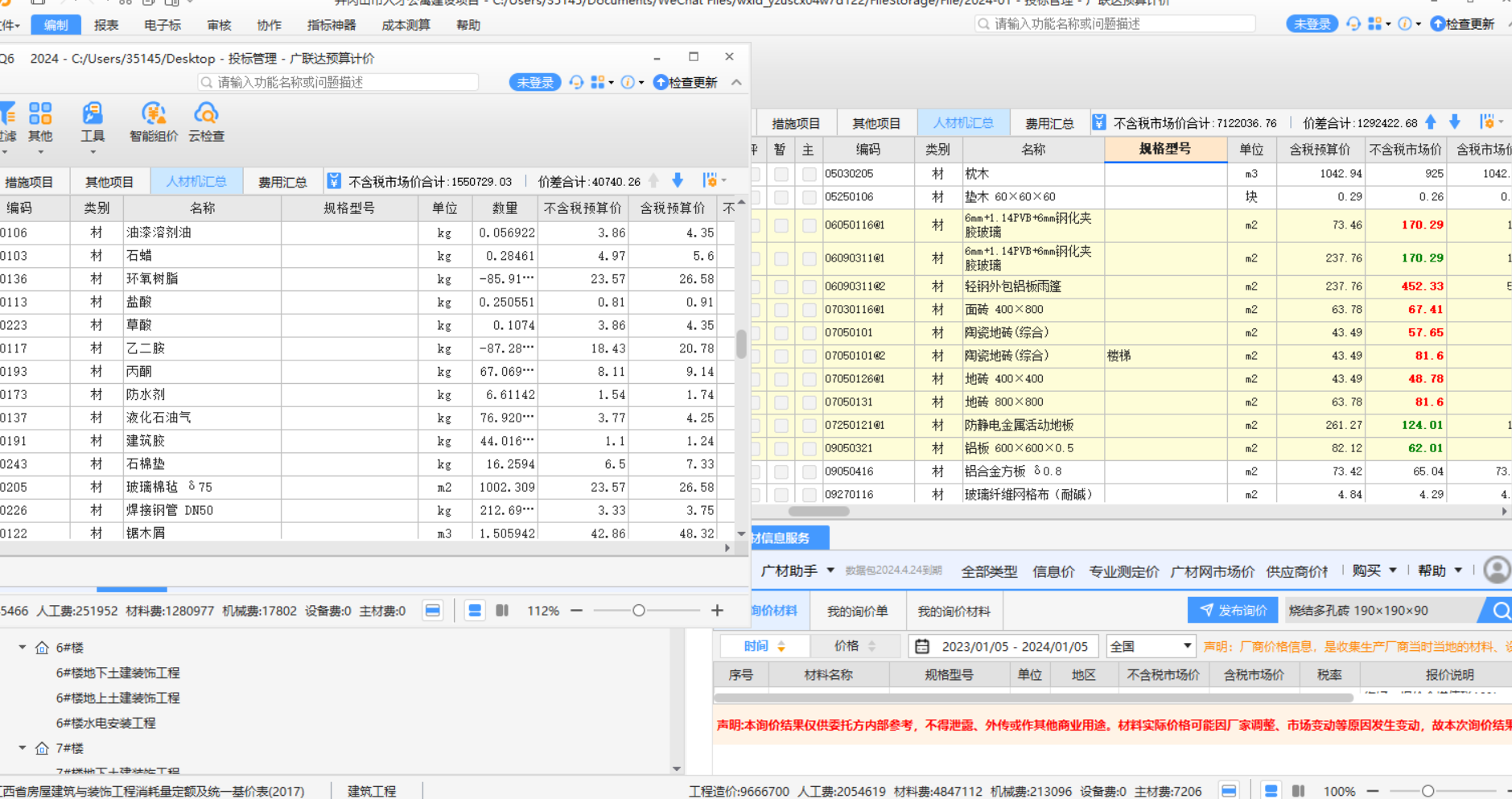Tick 主 checkbox for 铝板 600×600×0.5 row
This screenshot has width=1512, height=799.
point(809,448)
